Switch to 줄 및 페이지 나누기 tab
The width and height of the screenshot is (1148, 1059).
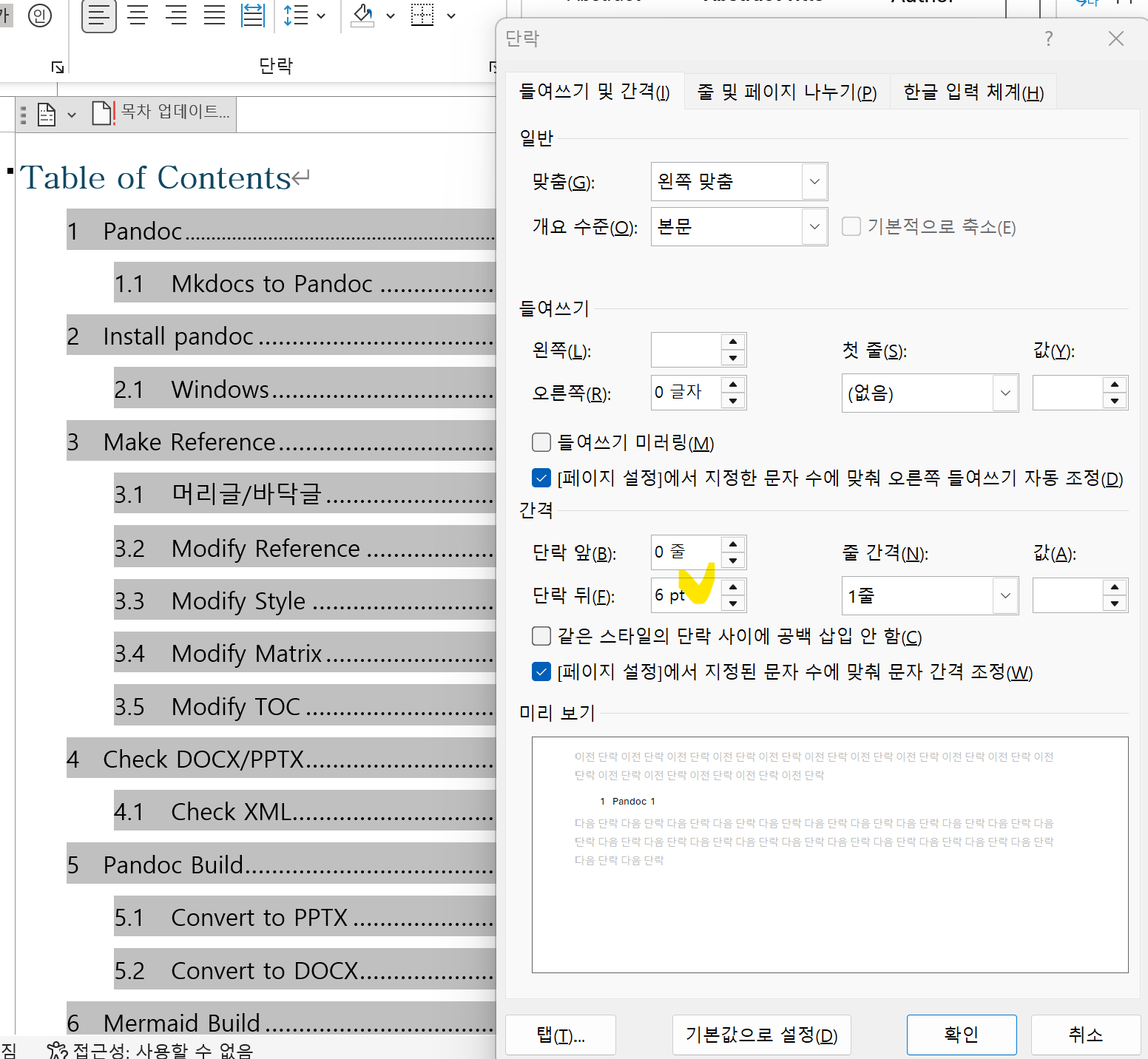click(x=787, y=92)
